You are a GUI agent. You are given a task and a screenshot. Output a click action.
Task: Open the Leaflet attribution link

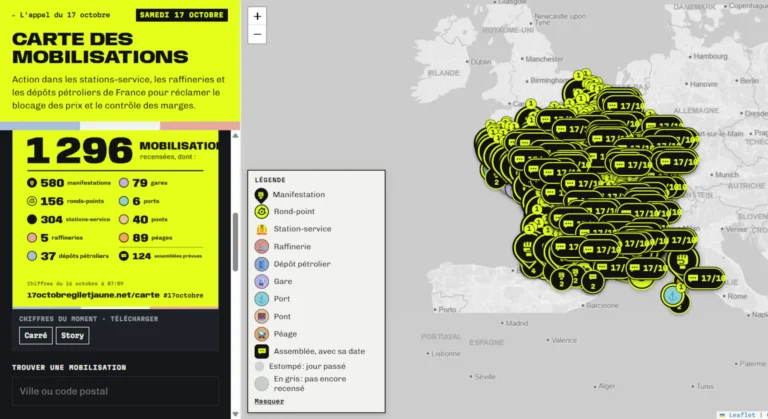[x=742, y=415]
